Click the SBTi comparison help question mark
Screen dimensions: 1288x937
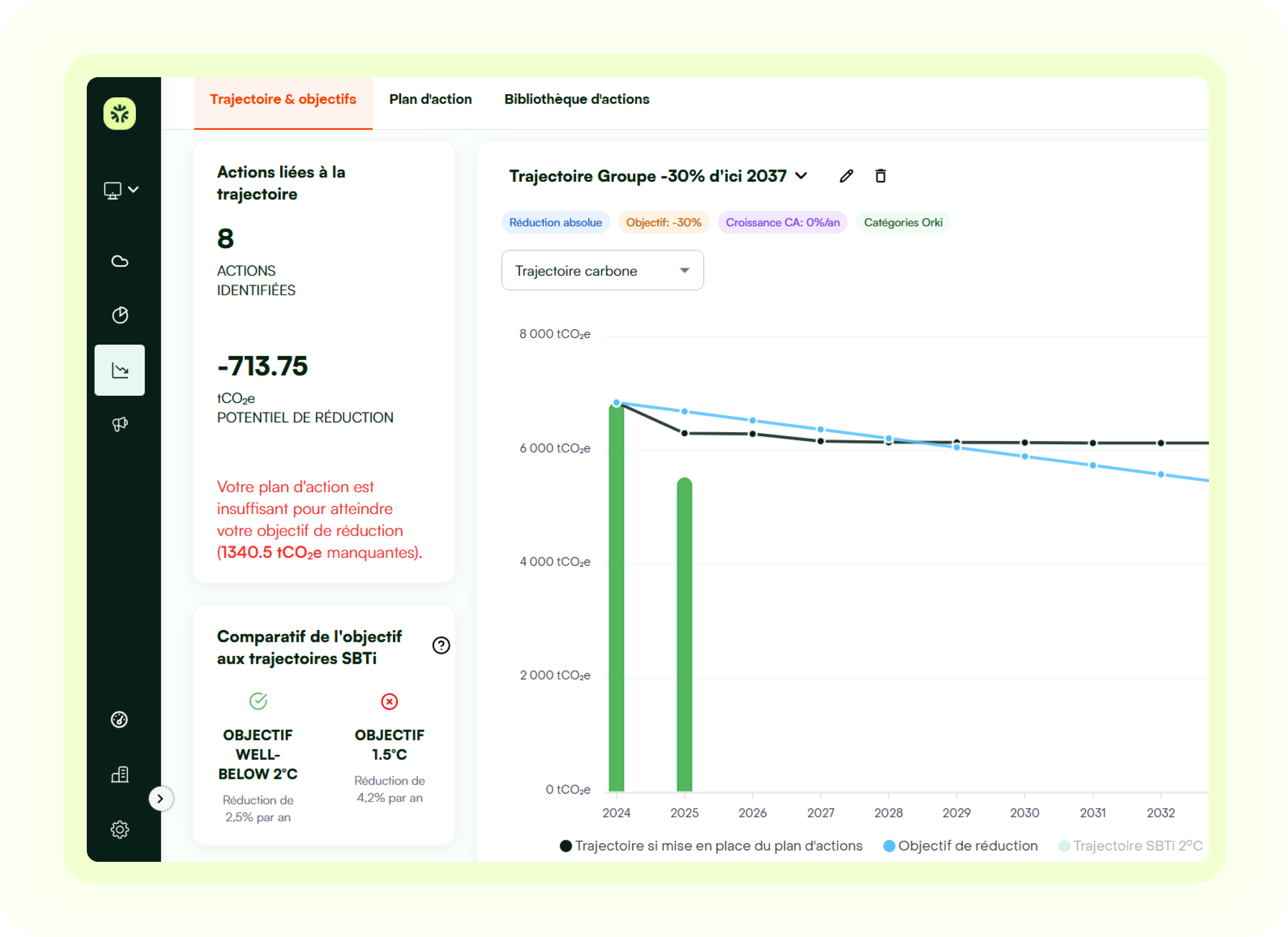tap(441, 645)
